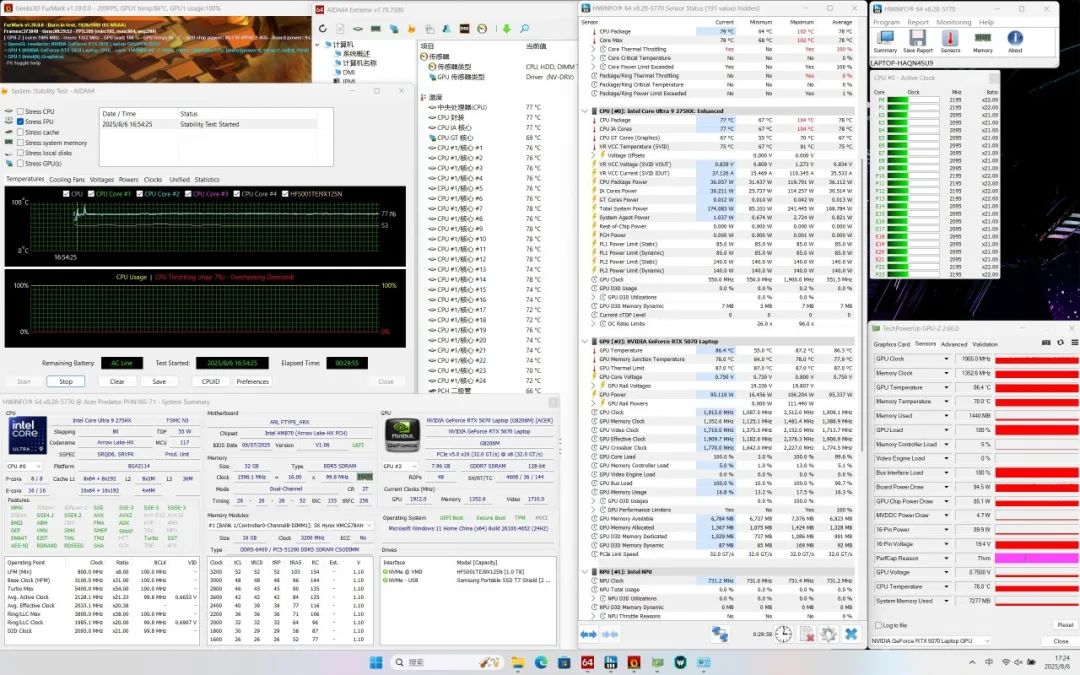Screen dimensions: 1080x675
Task: Uncheck the Stress FPU checkbox
Action: click(x=21, y=122)
